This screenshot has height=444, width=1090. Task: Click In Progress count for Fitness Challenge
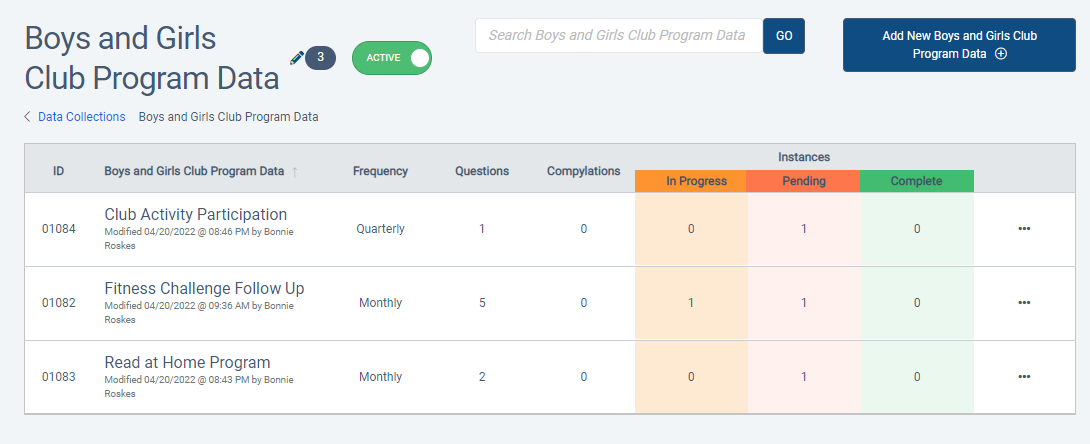690,303
